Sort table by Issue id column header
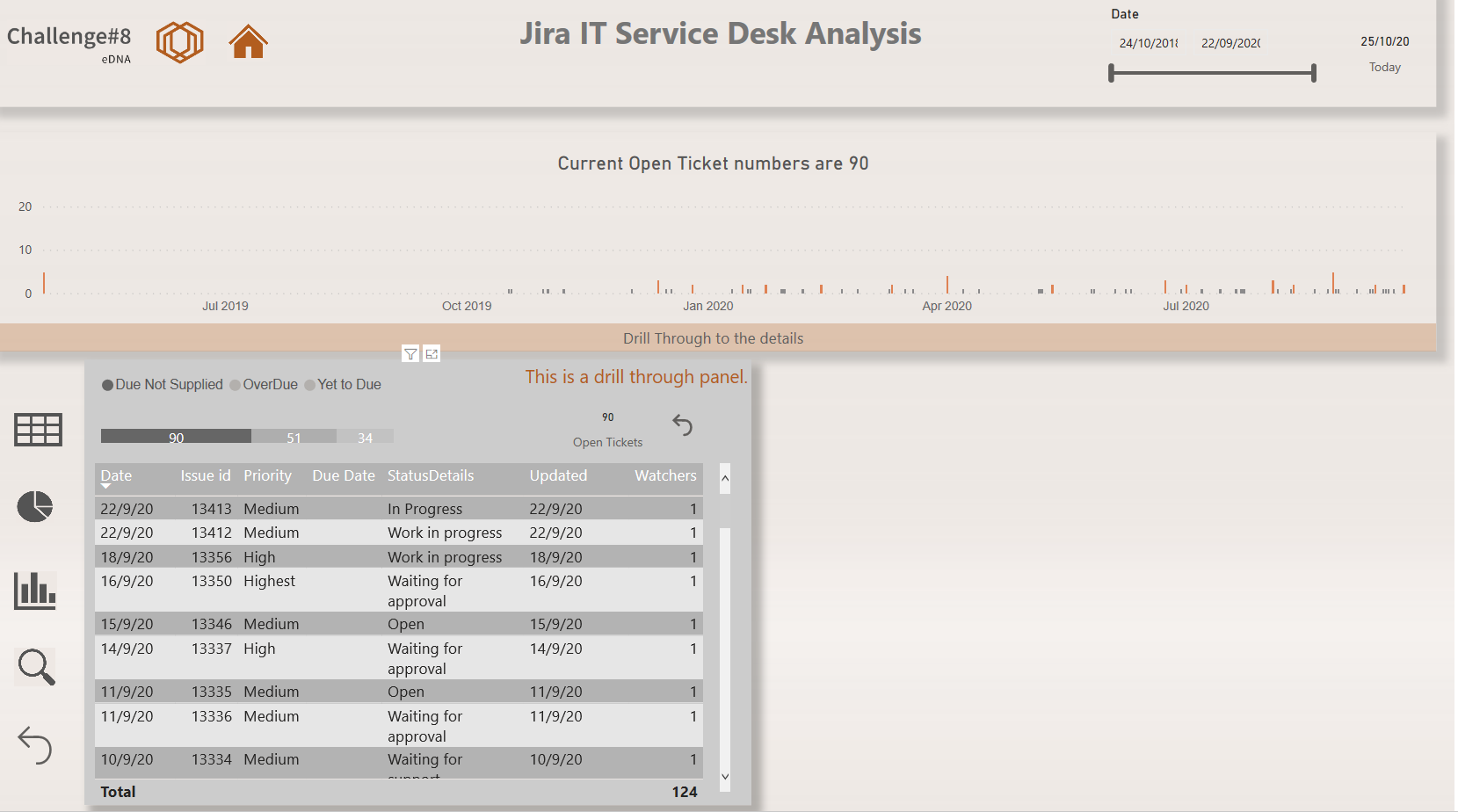Image resolution: width=1458 pixels, height=812 pixels. (x=206, y=475)
